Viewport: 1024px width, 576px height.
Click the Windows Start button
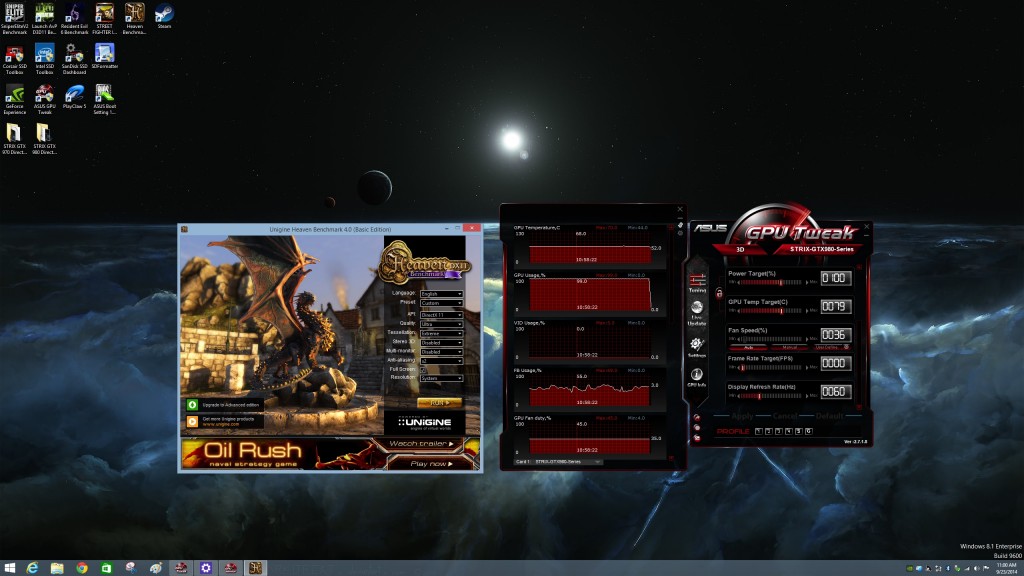coord(9,568)
